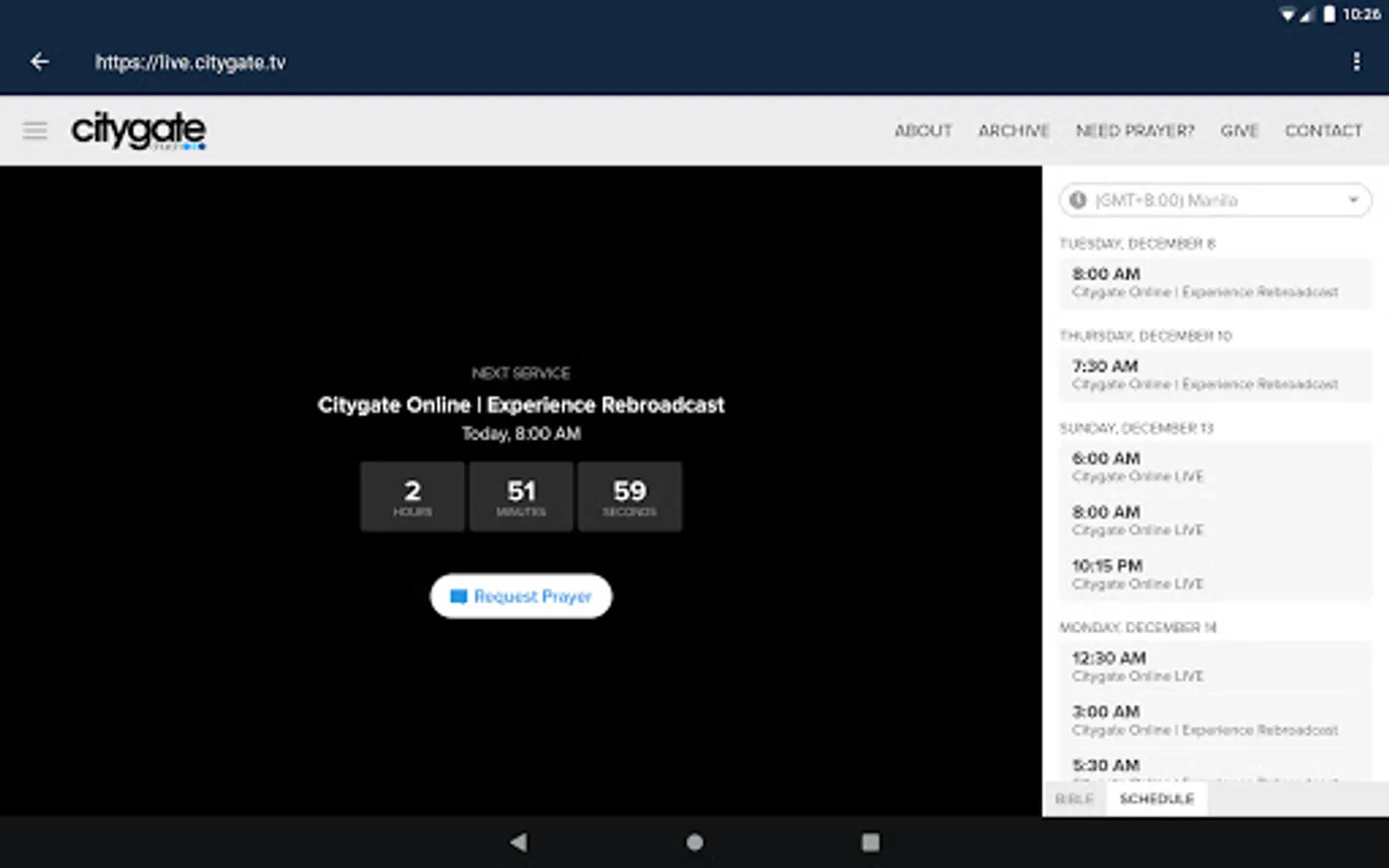The width and height of the screenshot is (1389, 868).
Task: Tap the Android back navigation button
Action: coord(519,842)
